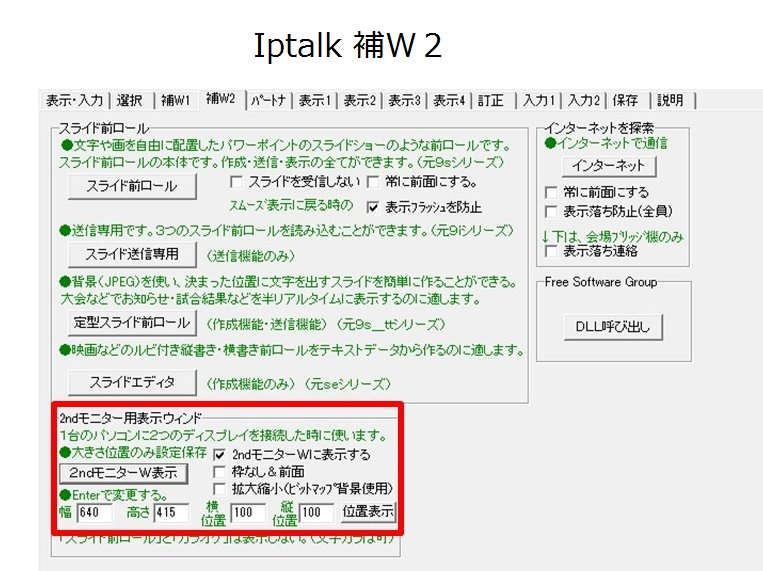Click the 幅 field showing 640

click(x=94, y=513)
